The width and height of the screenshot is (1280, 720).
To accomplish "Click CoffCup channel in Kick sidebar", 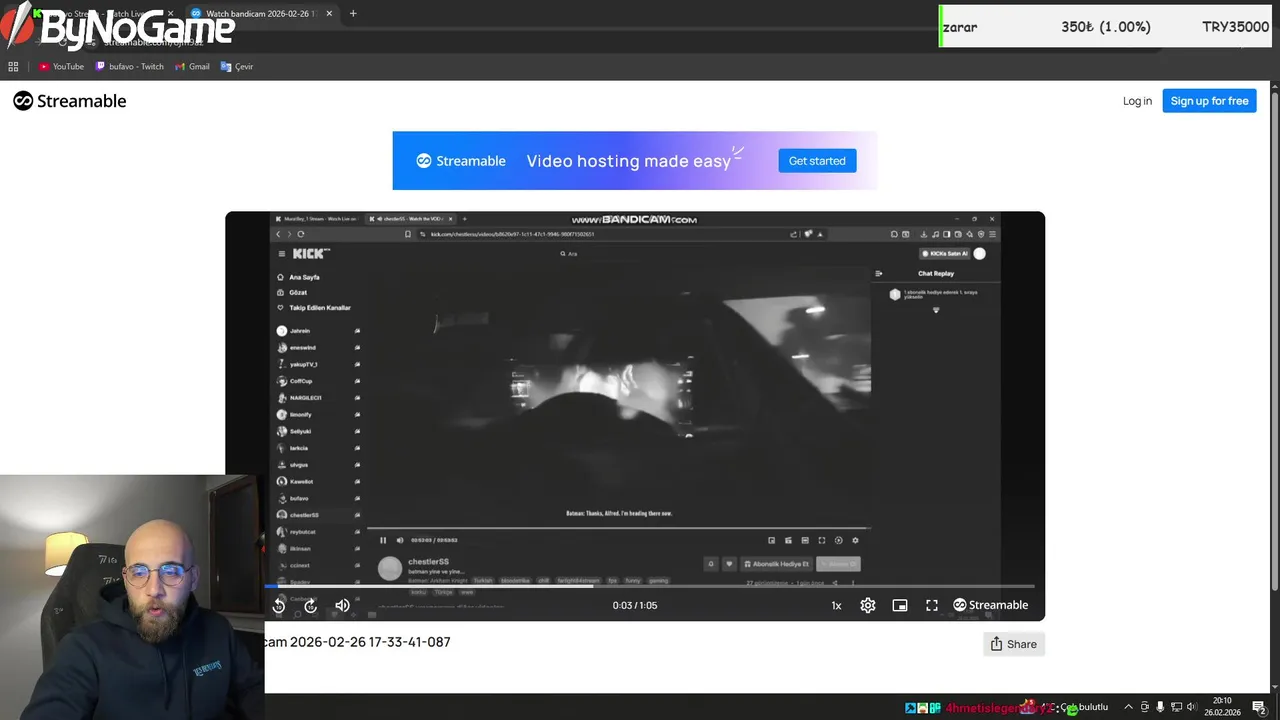I will click(x=302, y=381).
